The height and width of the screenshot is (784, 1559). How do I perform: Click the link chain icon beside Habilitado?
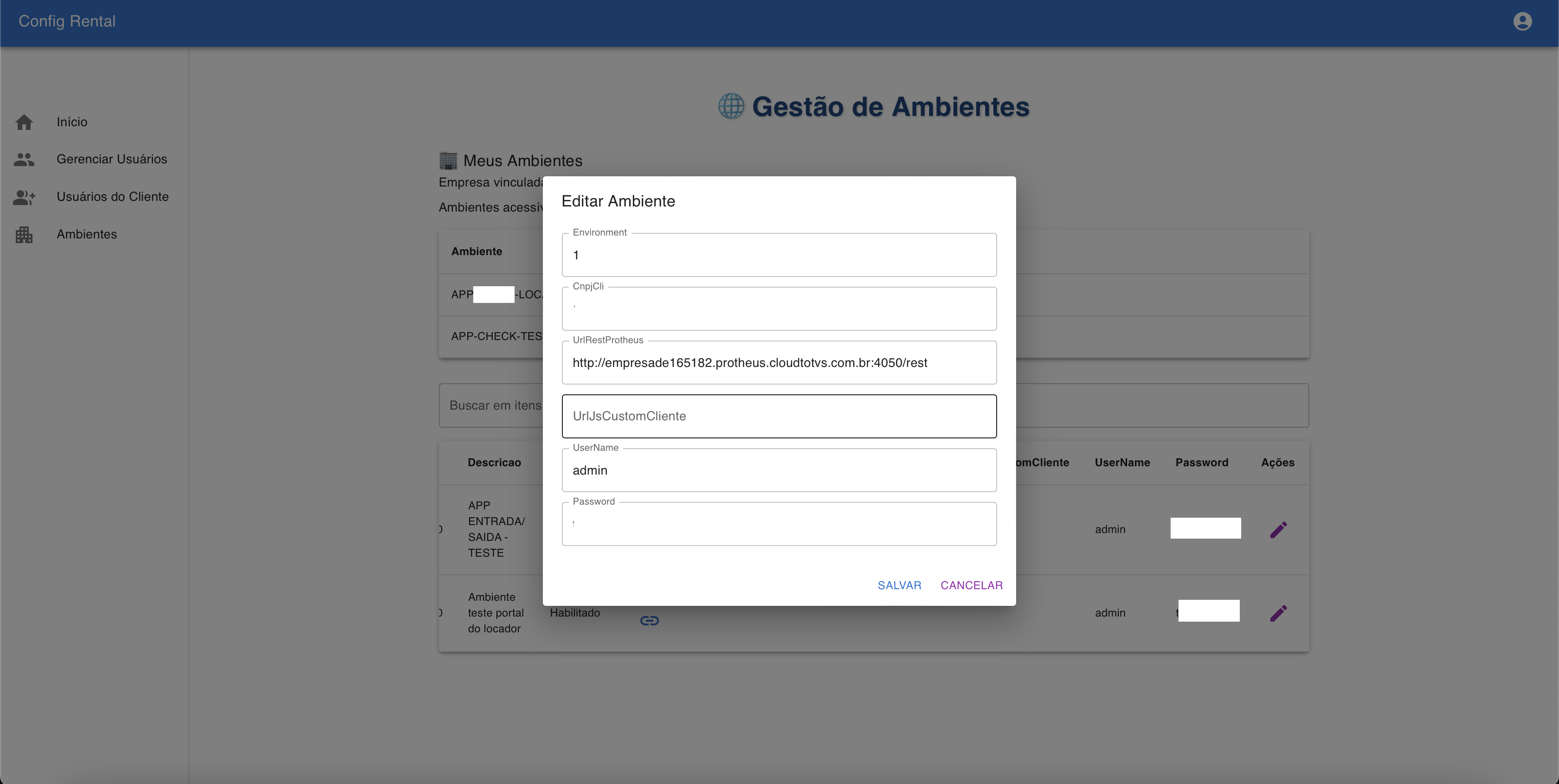click(649, 620)
